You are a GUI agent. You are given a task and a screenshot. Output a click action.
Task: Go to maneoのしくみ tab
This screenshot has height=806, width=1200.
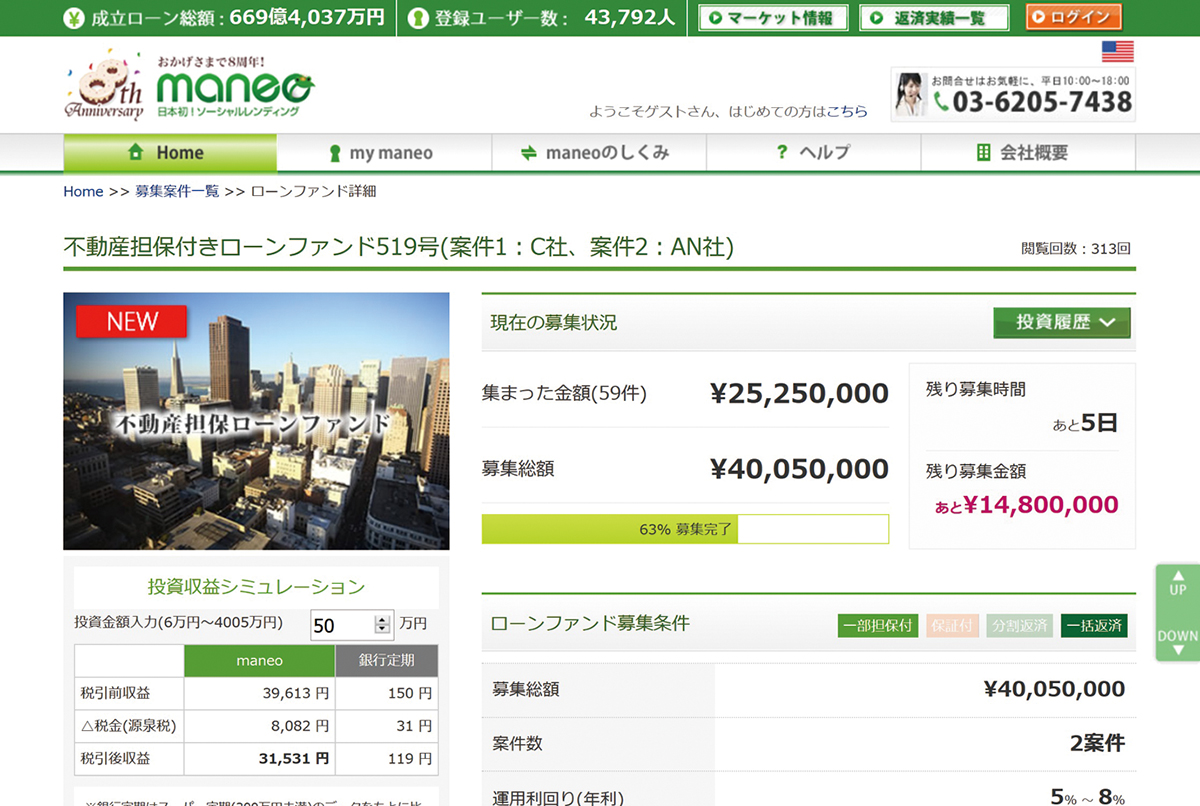[x=598, y=153]
